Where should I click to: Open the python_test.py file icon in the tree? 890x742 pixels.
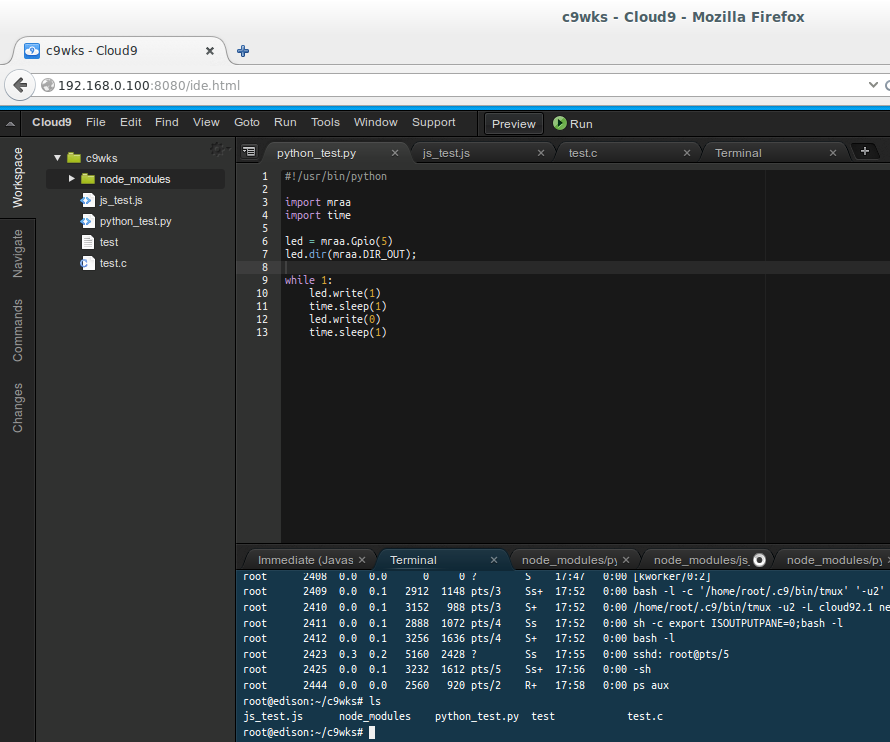coord(86,221)
